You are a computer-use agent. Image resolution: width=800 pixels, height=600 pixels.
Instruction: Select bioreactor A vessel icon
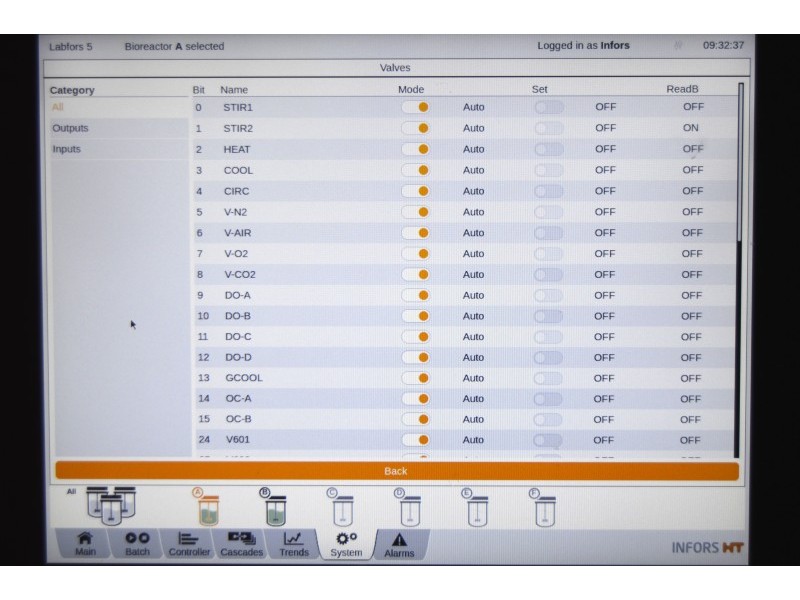208,507
